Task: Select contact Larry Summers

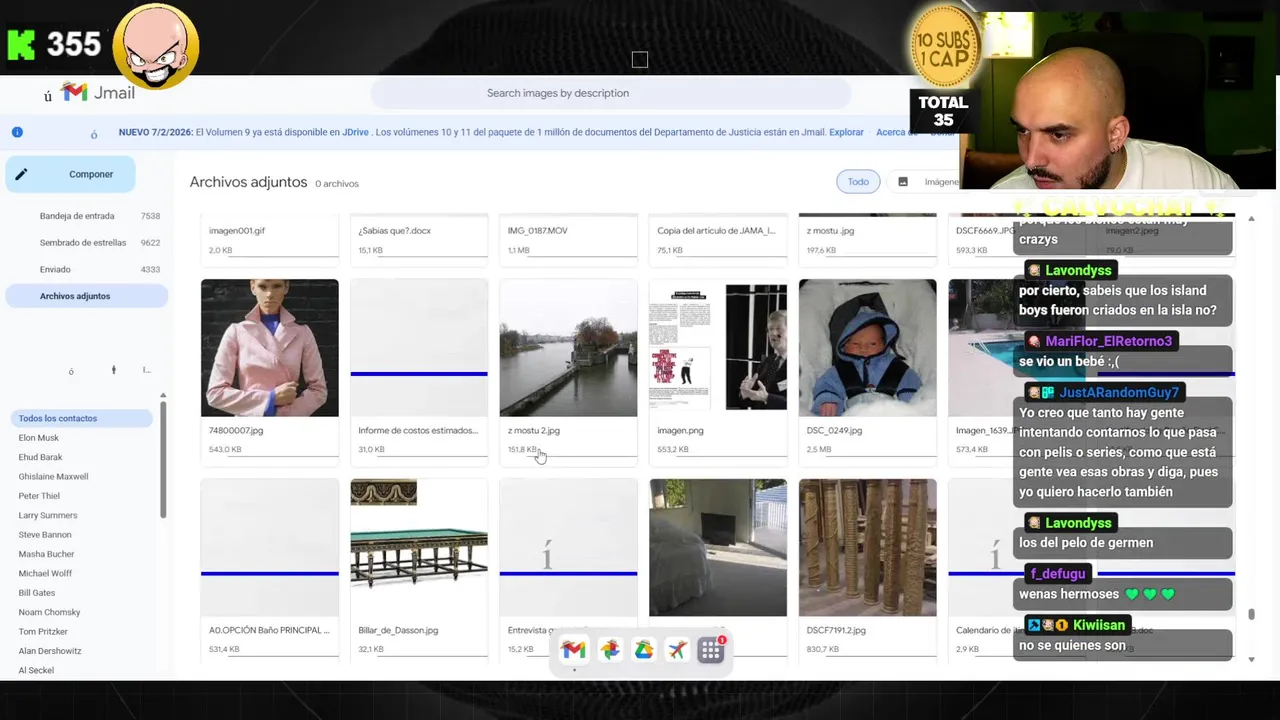Action: pos(48,515)
